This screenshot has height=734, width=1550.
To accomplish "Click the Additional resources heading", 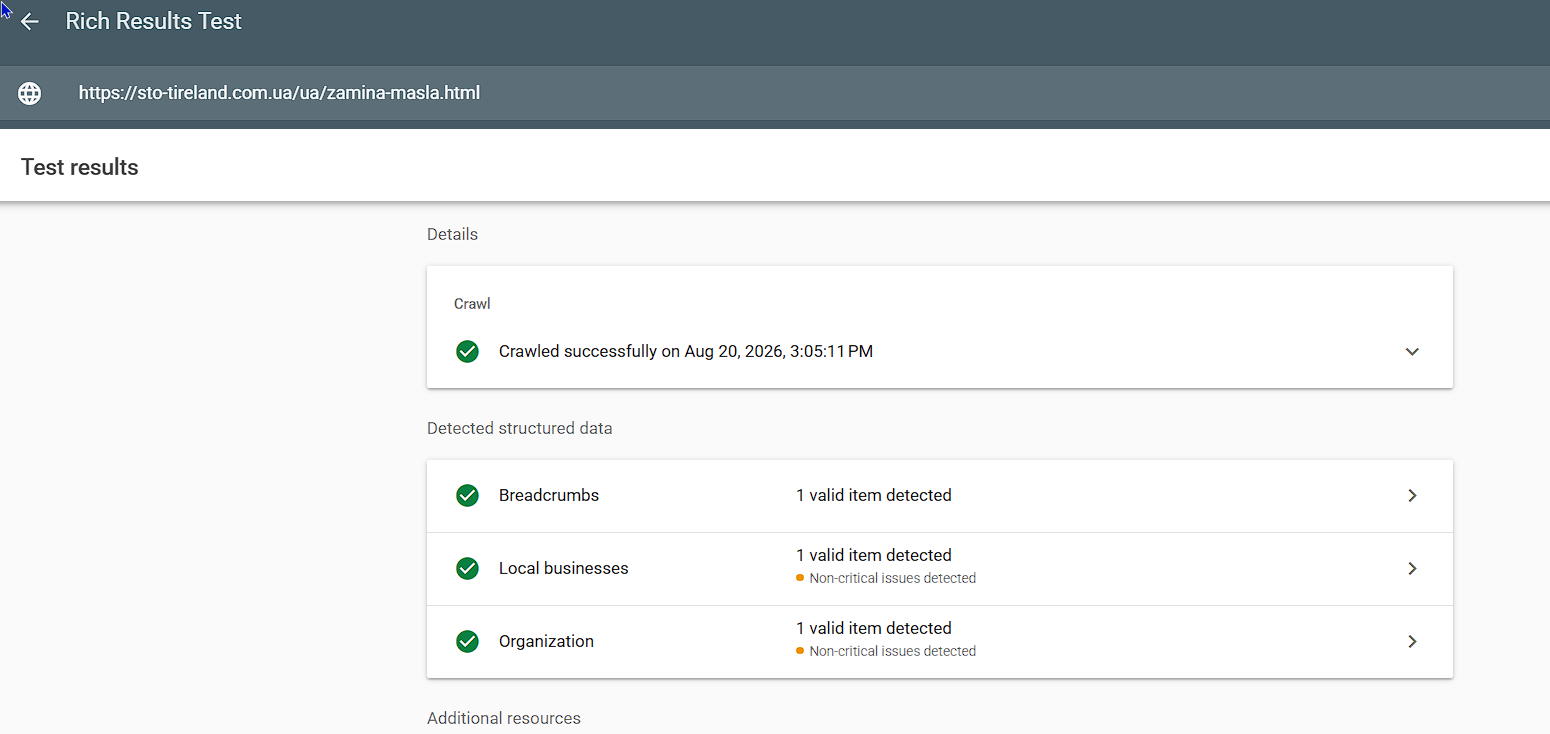I will (503, 719).
